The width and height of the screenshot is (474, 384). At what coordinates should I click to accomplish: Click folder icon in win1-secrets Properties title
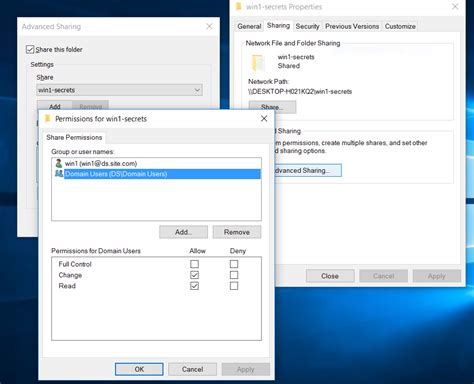point(239,6)
